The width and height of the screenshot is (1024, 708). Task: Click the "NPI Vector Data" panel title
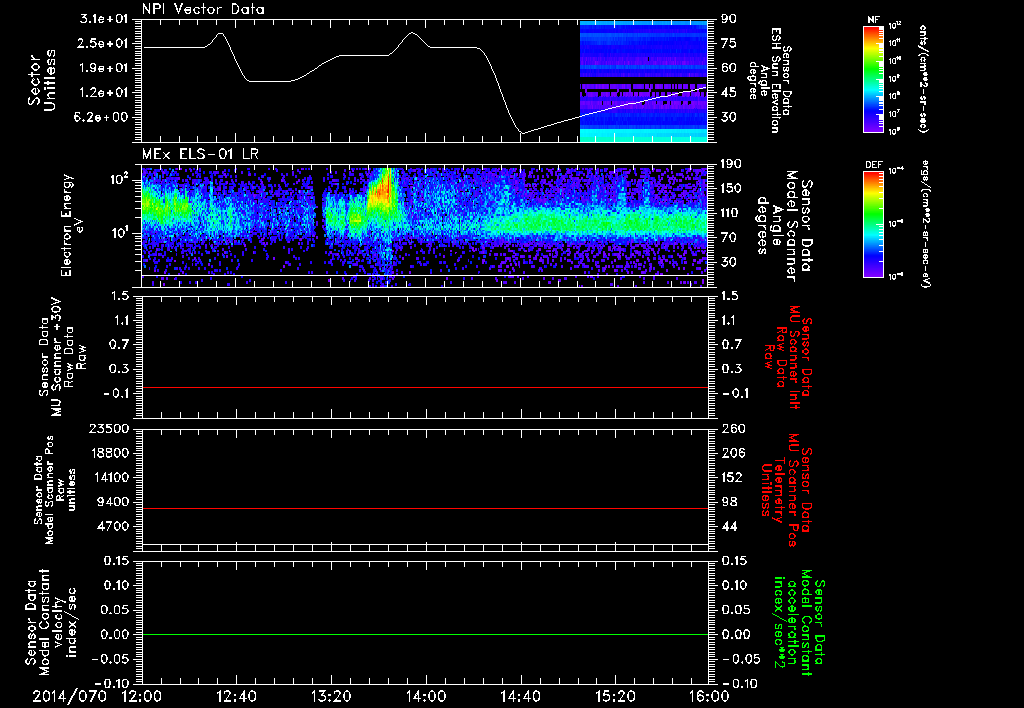pyautogui.click(x=203, y=9)
